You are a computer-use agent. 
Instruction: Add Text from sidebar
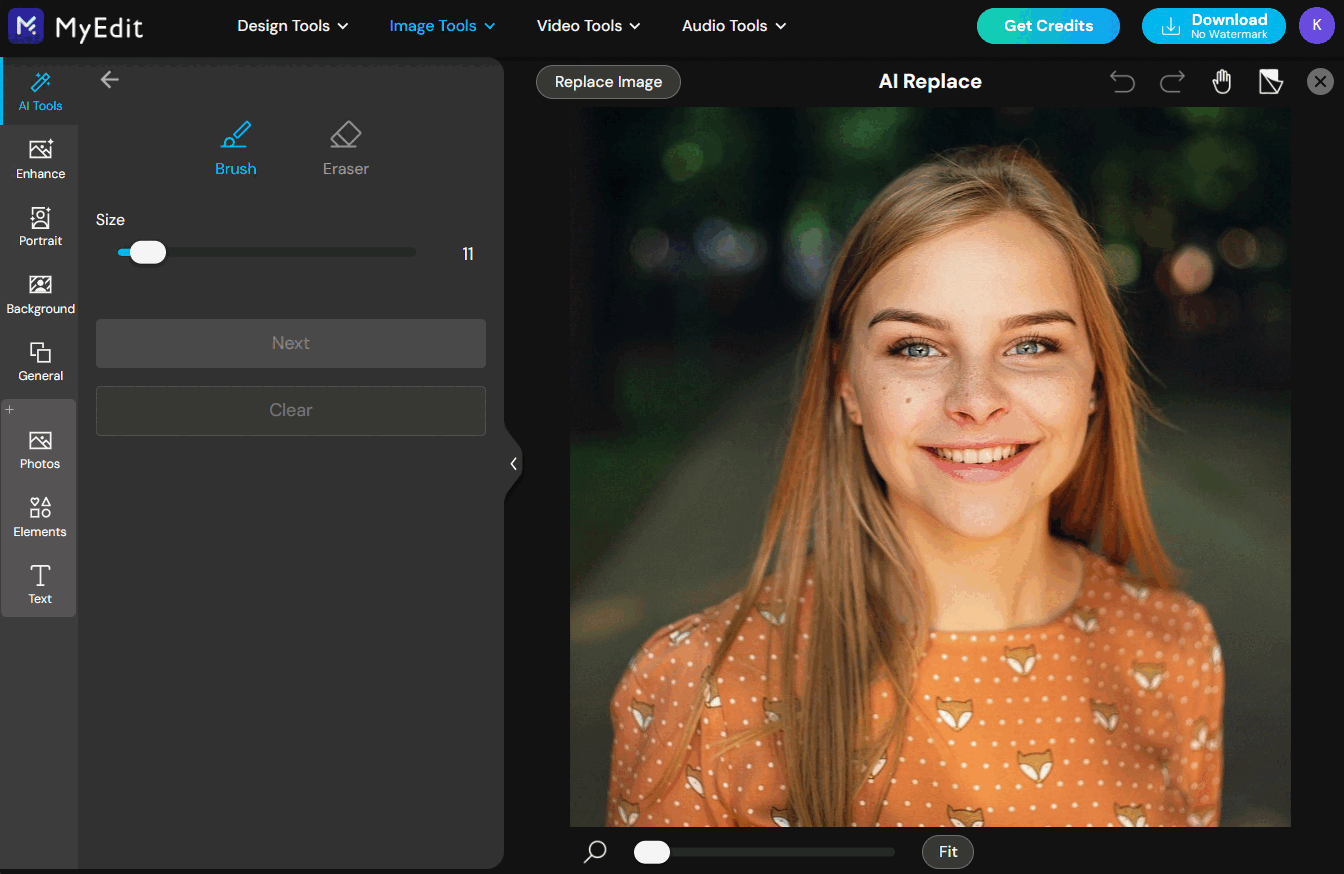click(40, 584)
